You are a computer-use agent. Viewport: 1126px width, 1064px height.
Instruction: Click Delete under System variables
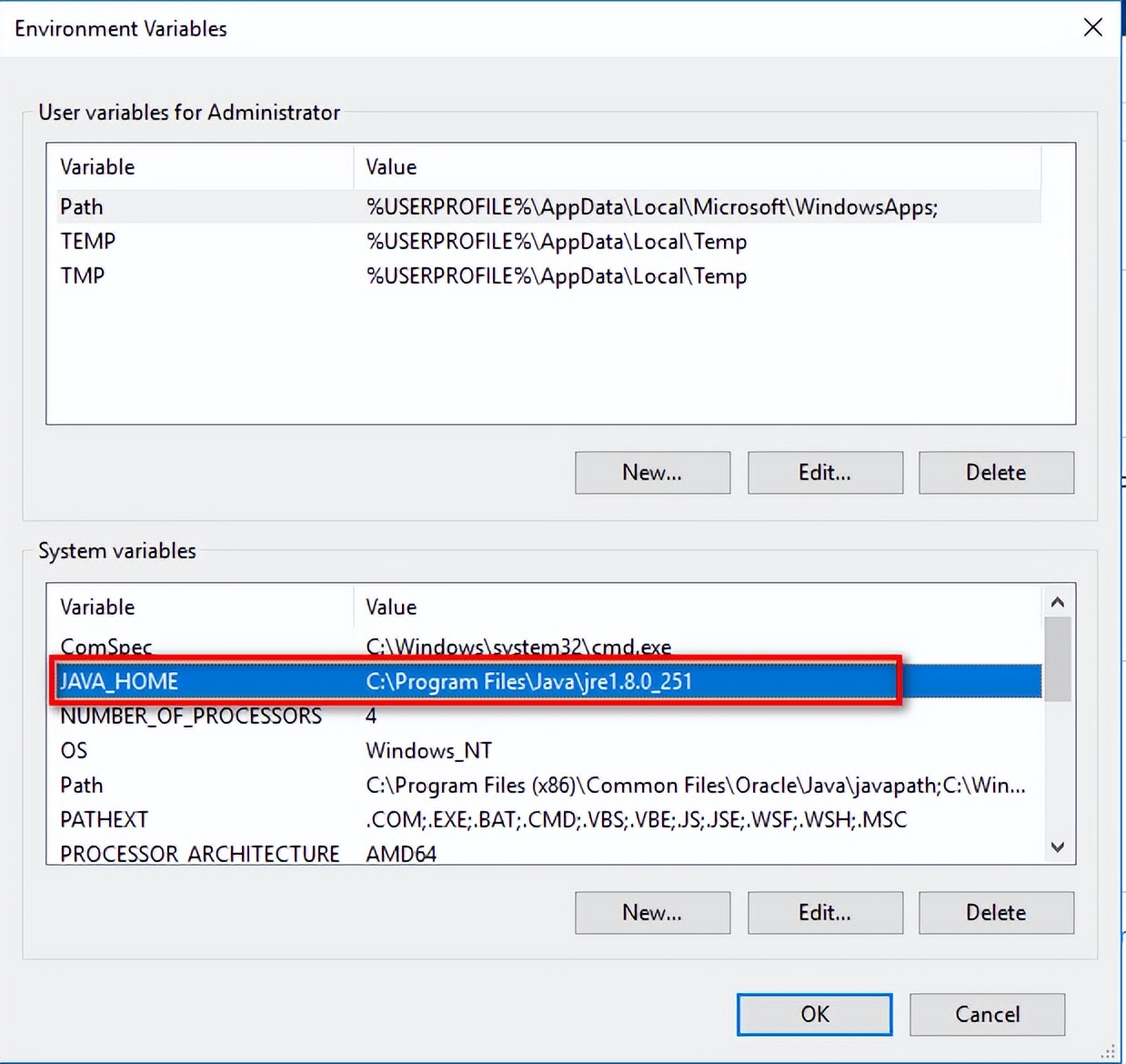pyautogui.click(x=996, y=912)
